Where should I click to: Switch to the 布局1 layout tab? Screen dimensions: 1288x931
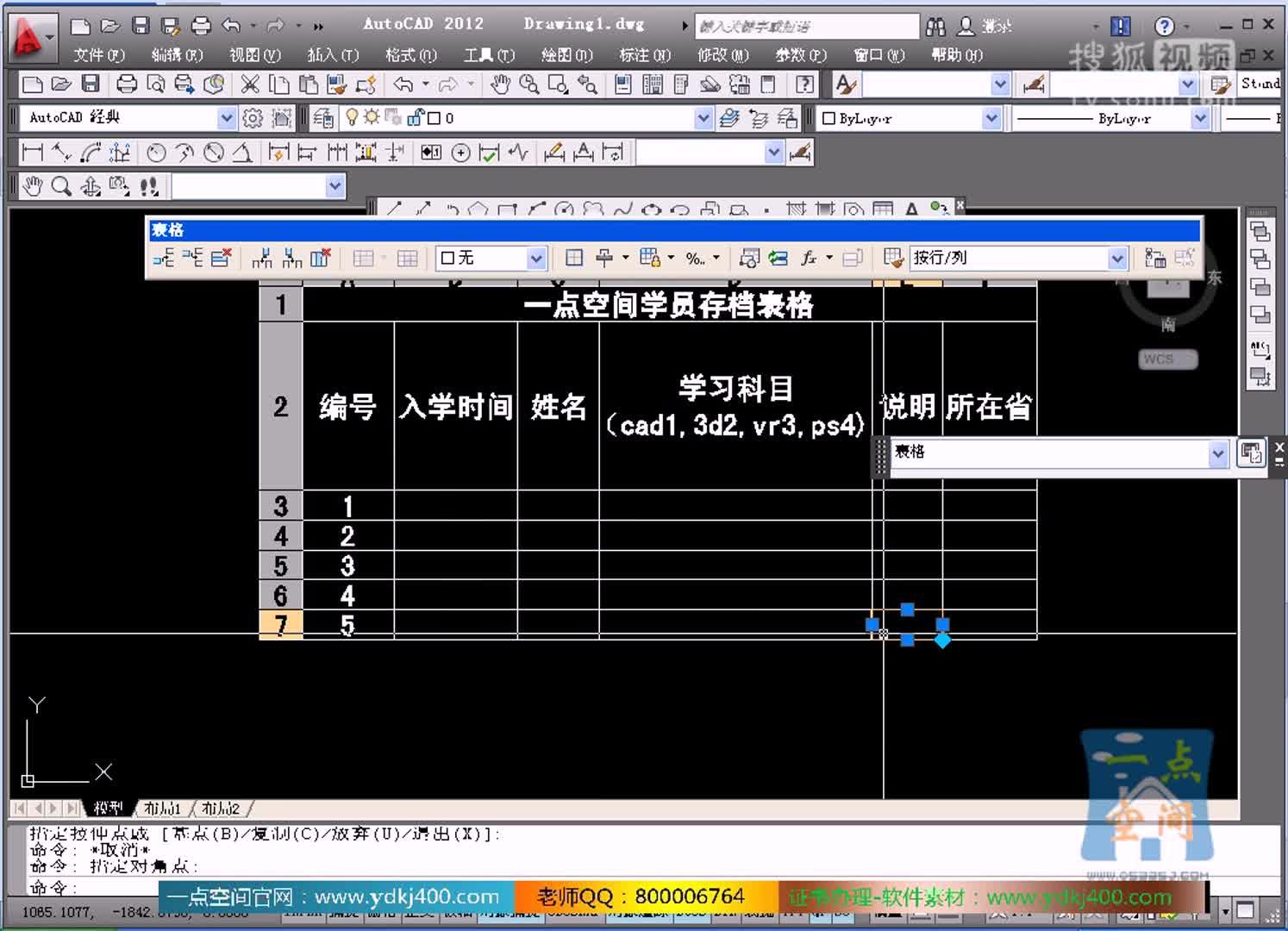point(164,809)
